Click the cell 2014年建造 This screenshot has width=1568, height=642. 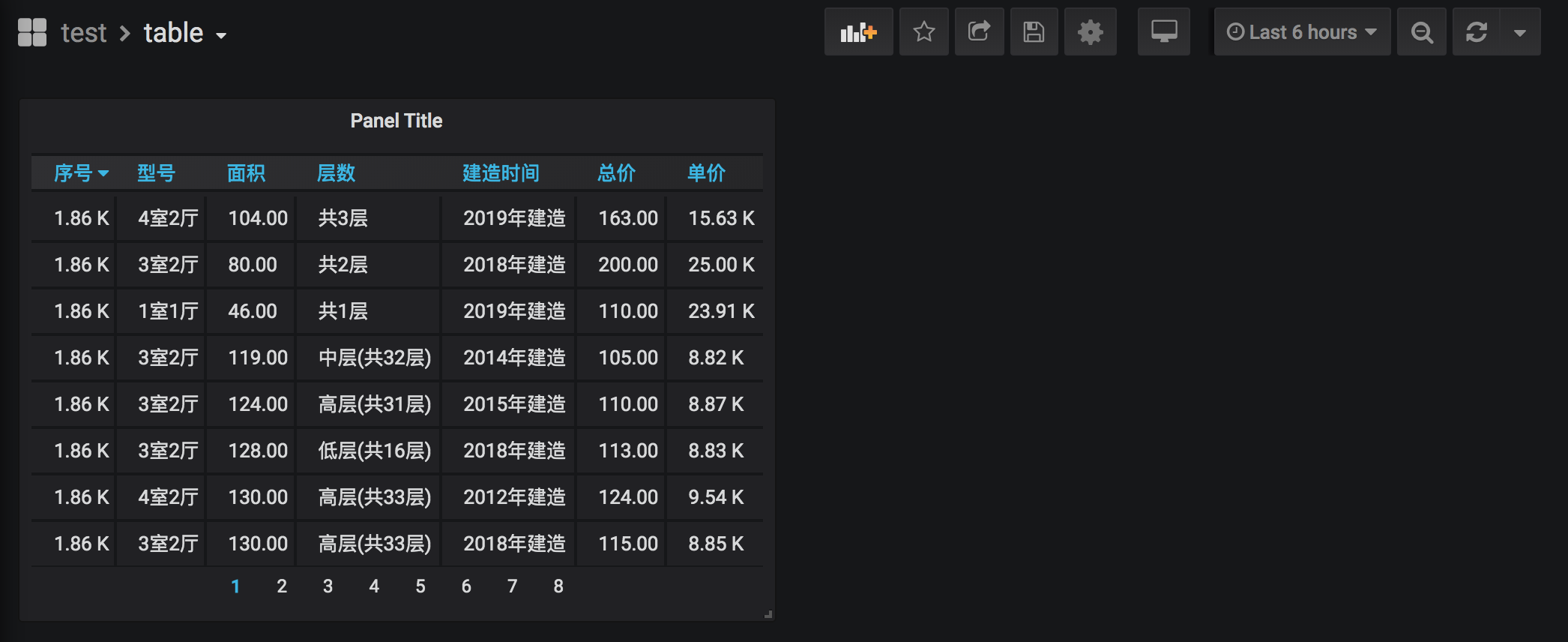pyautogui.click(x=508, y=358)
